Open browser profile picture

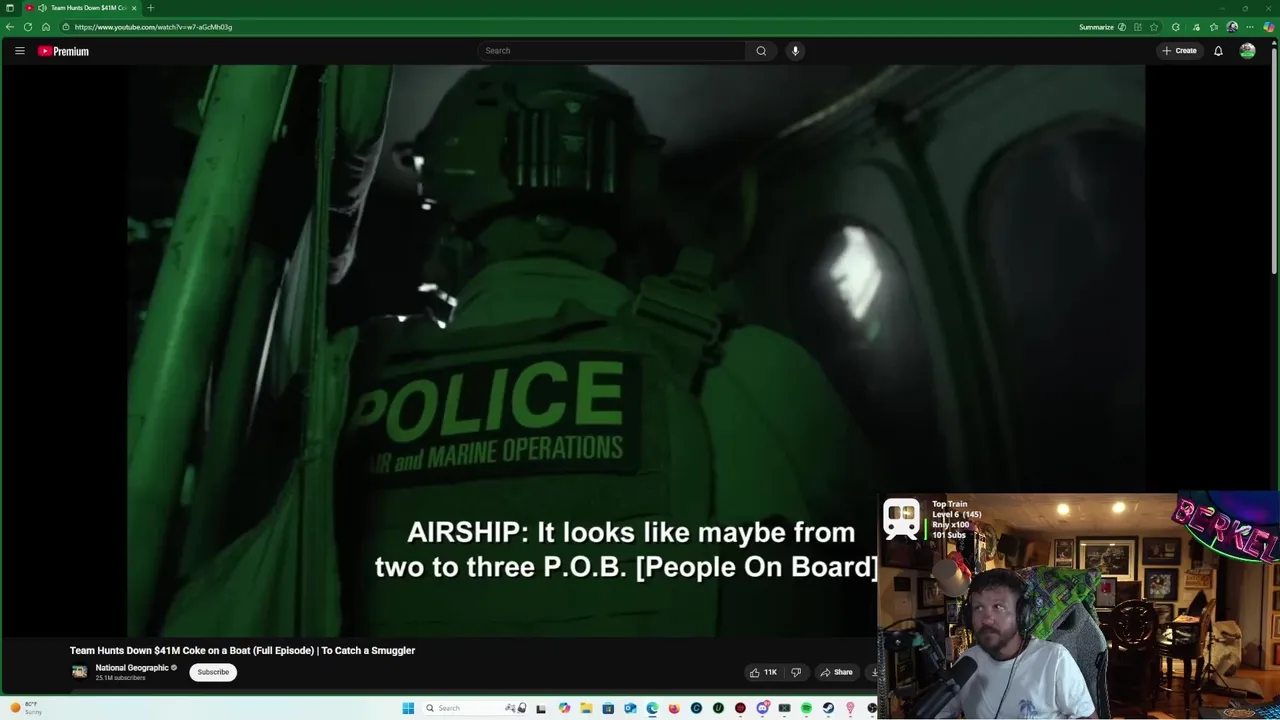[1232, 27]
